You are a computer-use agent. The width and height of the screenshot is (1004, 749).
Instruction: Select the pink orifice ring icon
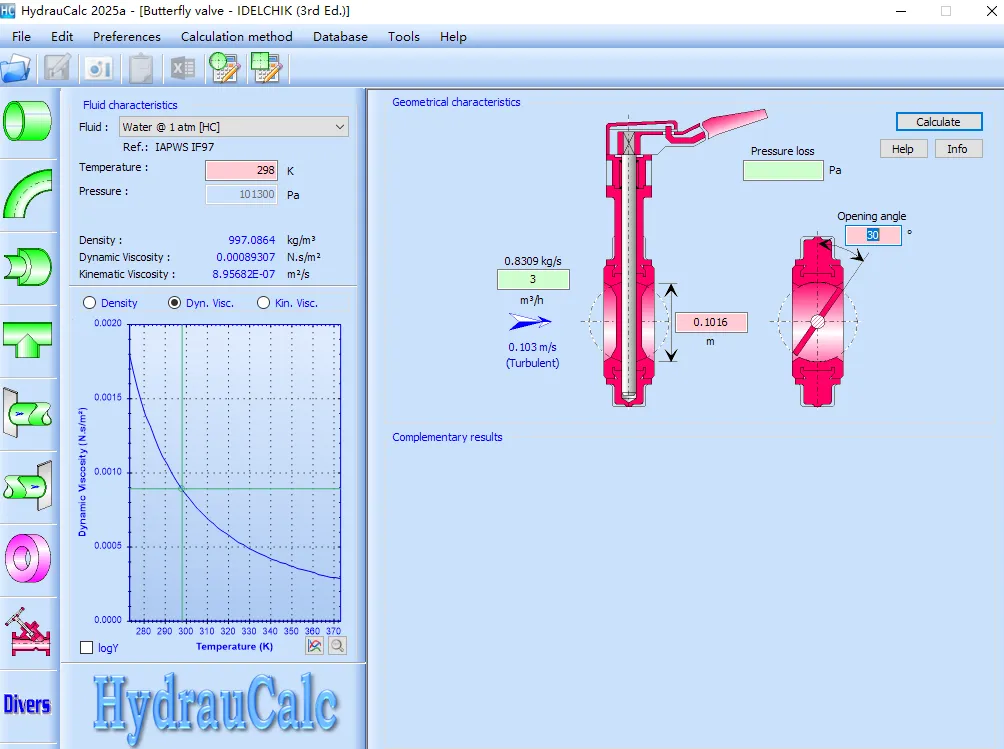[x=28, y=558]
